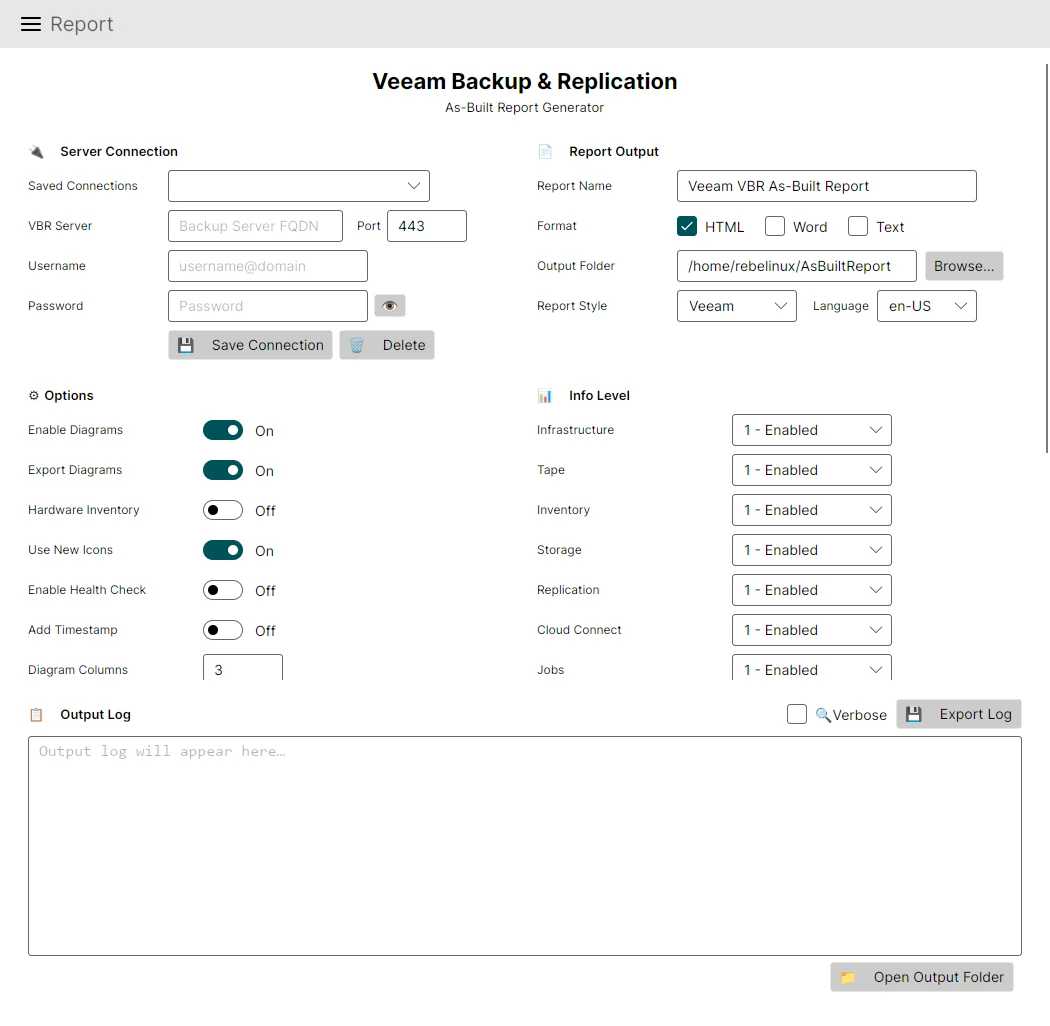Click the floppy disk icon on Export Log
Screen dimensions: 1050x1026
click(914, 714)
